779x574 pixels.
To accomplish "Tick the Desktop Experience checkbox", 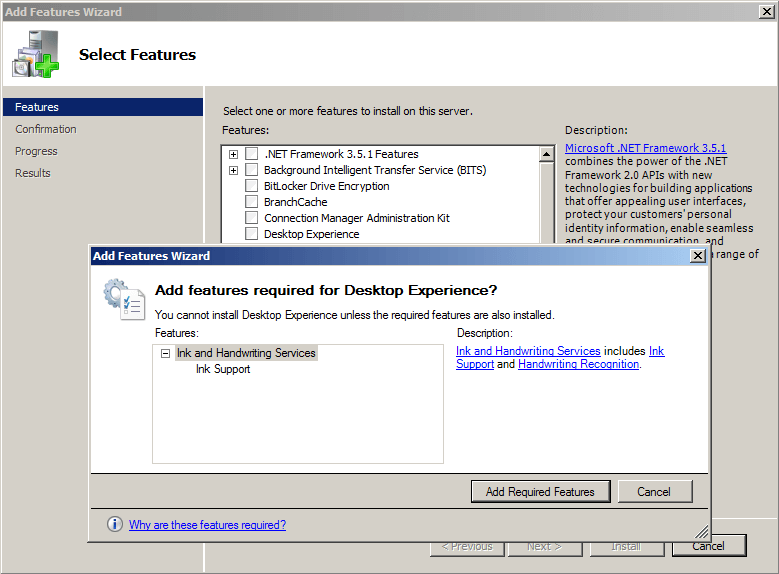I will point(251,234).
